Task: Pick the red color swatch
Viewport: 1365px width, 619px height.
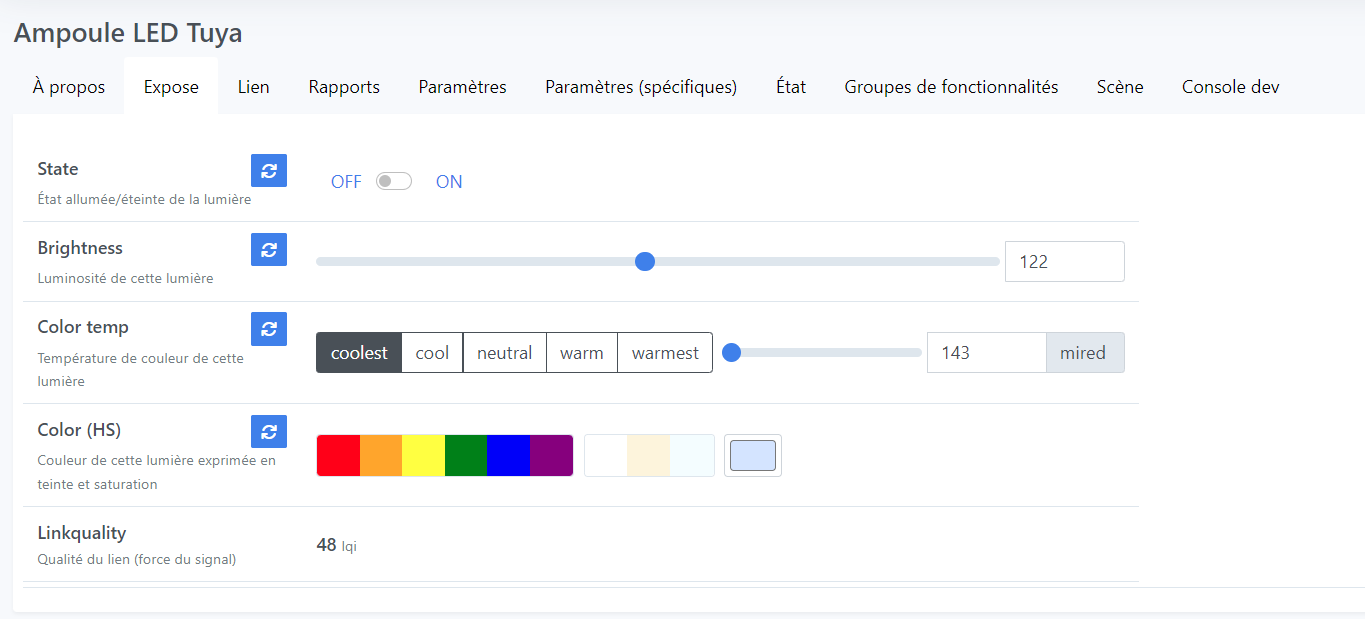Action: 338,456
